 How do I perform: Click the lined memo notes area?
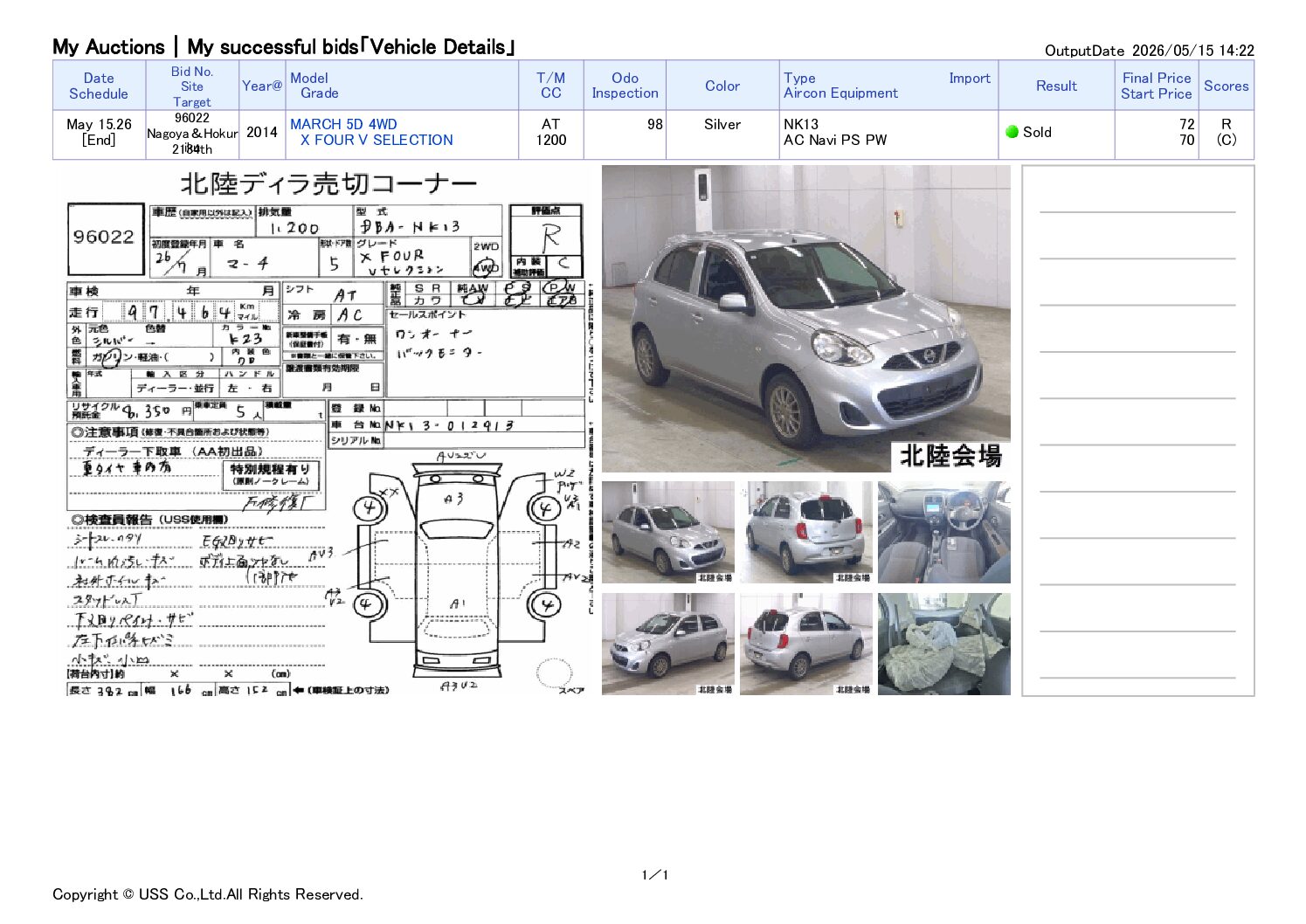tap(1137, 431)
